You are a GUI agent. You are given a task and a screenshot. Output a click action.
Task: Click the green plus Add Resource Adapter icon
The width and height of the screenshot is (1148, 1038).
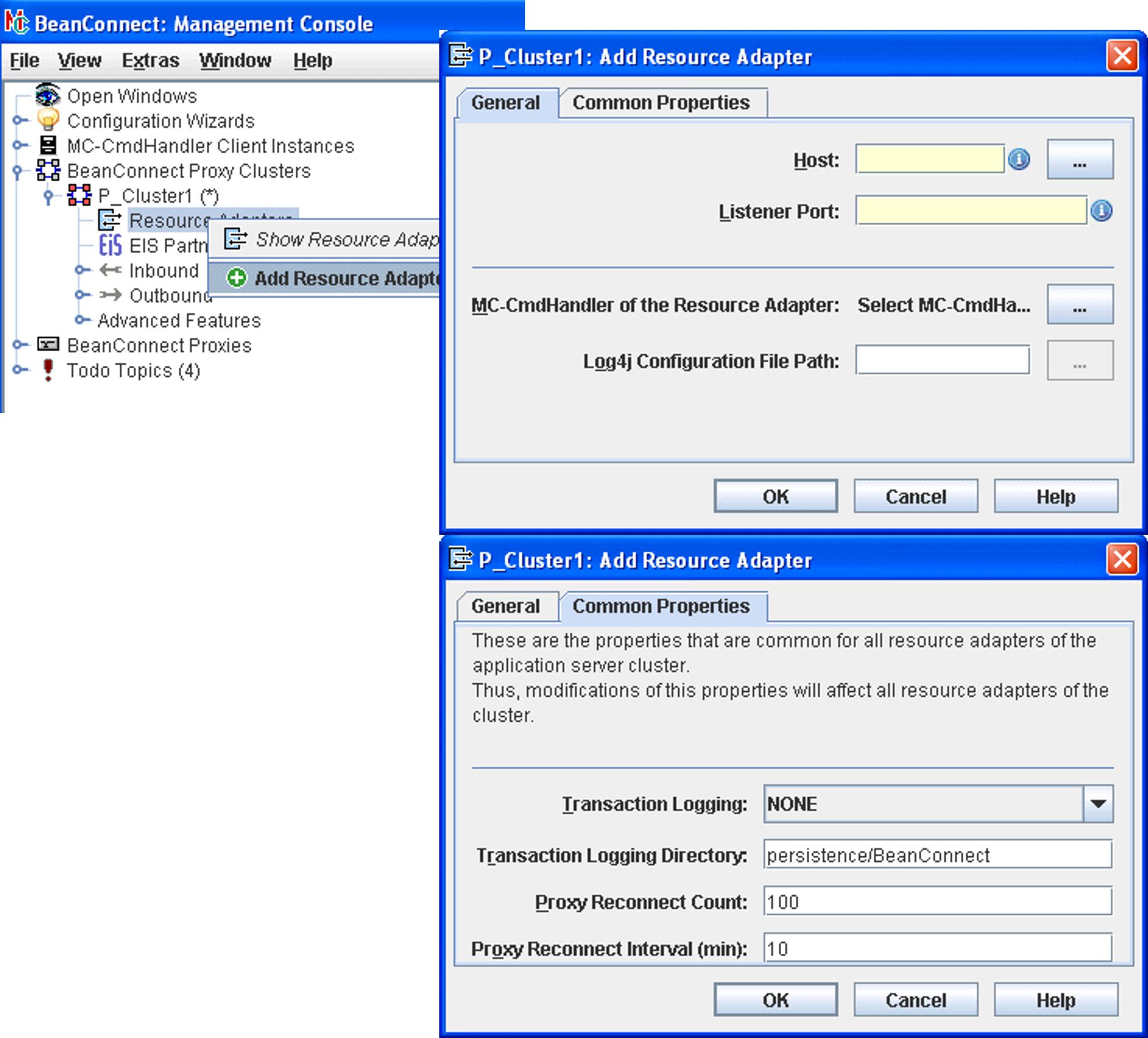[237, 278]
